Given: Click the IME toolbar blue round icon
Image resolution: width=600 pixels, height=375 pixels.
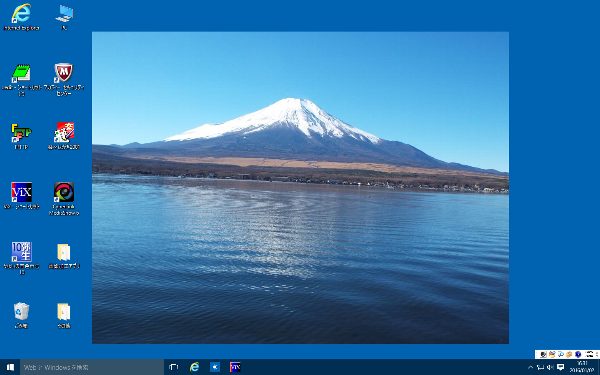Looking at the screenshot, I should [578, 354].
